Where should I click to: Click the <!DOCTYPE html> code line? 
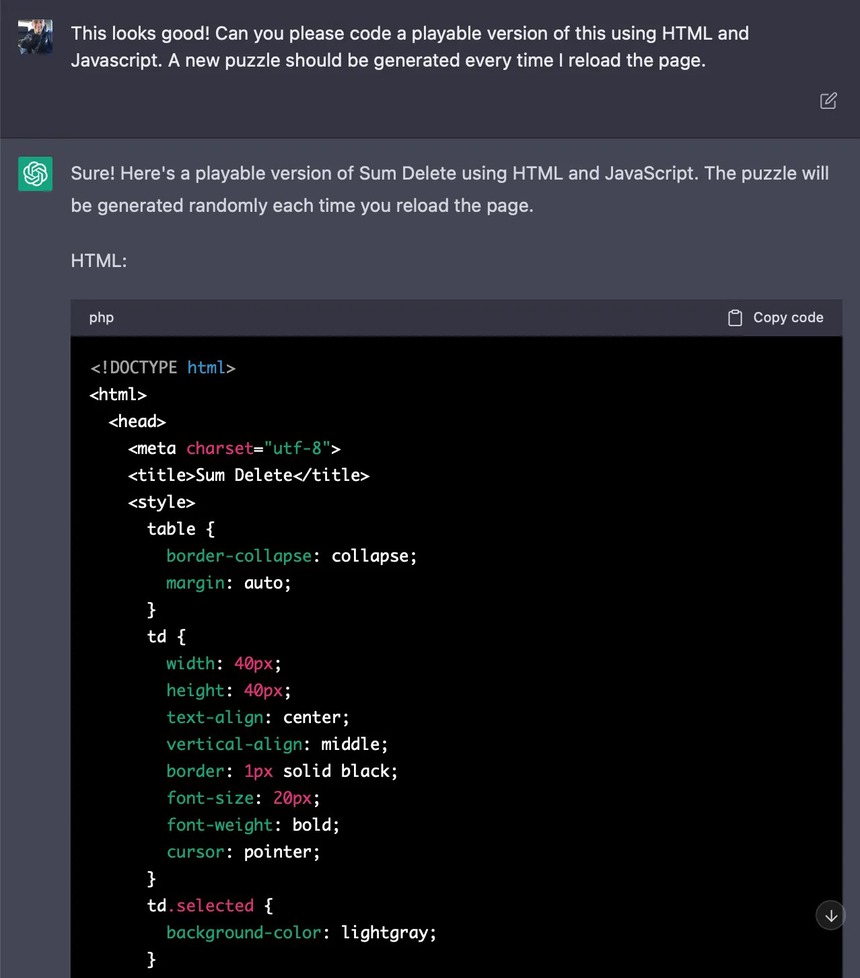point(162,368)
